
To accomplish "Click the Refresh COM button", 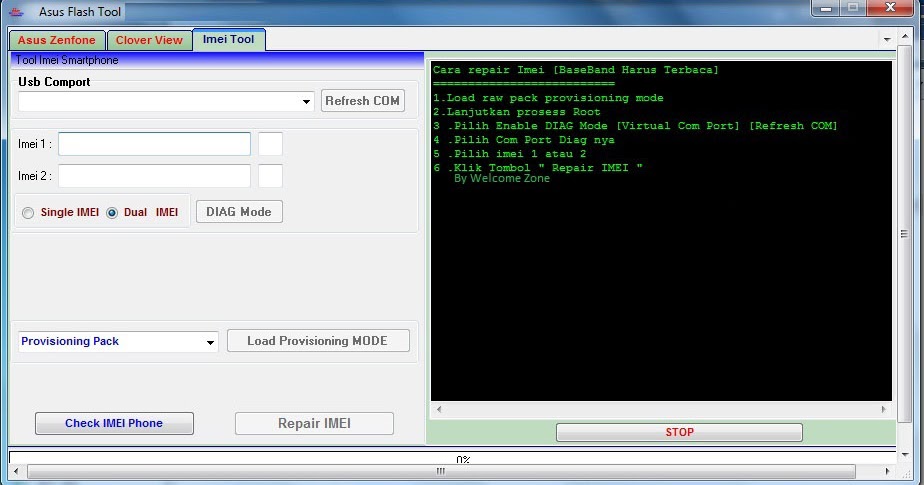I will point(363,101).
